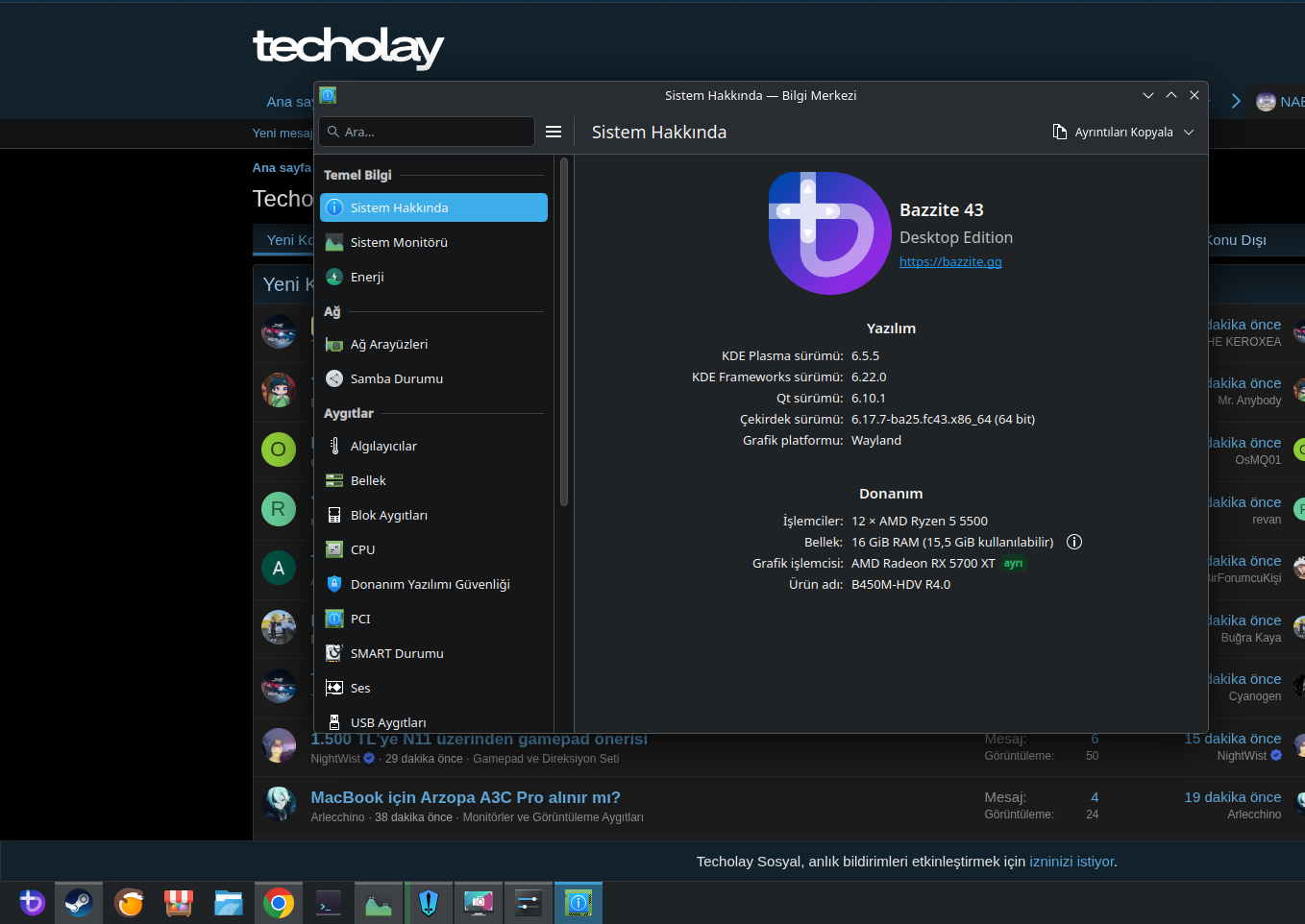This screenshot has width=1305, height=924.
Task: Open Buğra Kaya's profile link
Action: tap(1251, 638)
